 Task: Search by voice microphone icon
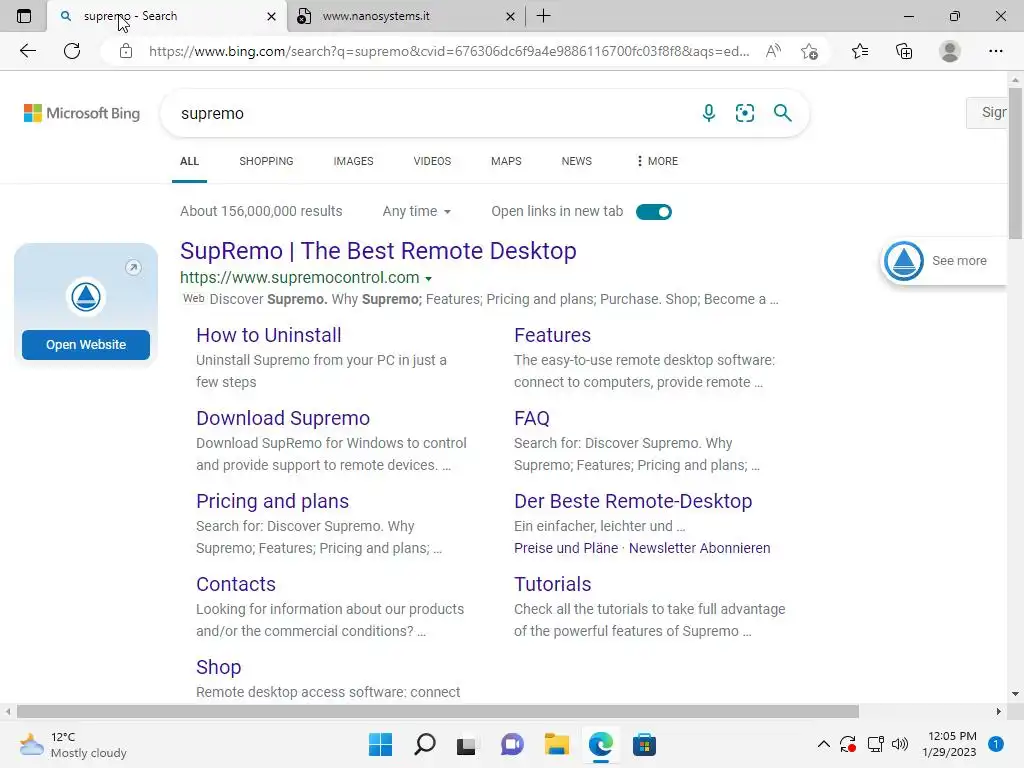point(709,113)
